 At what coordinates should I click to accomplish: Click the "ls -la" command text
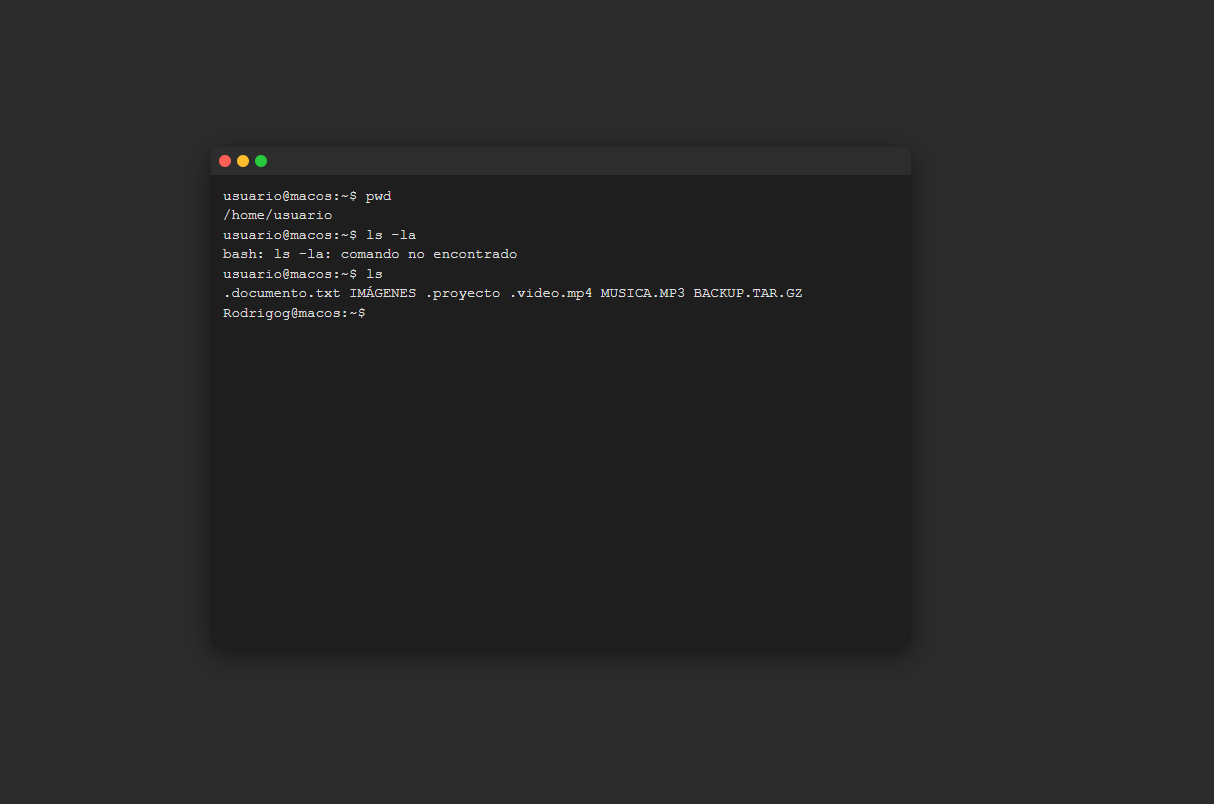click(391, 235)
